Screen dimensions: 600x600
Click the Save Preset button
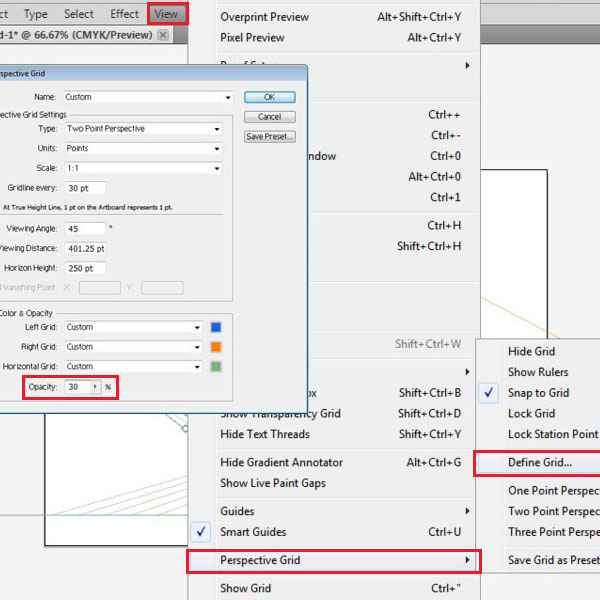tap(269, 137)
